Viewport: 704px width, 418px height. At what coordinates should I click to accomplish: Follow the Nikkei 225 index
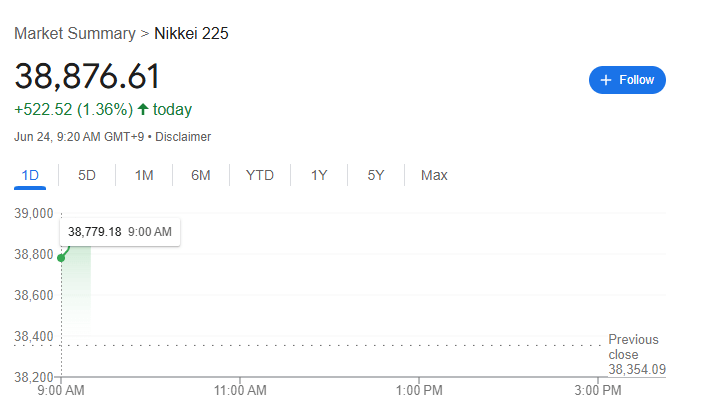(627, 80)
